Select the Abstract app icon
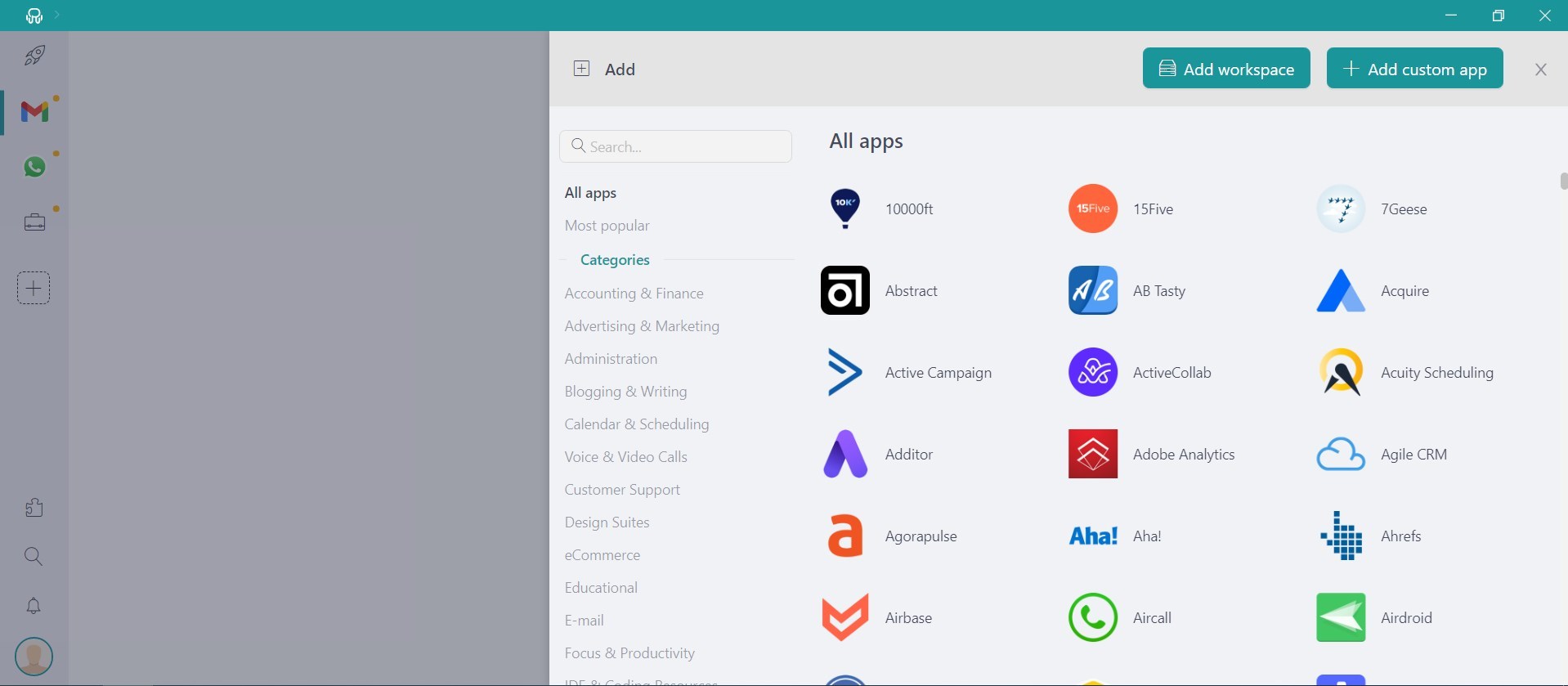The height and width of the screenshot is (686, 1568). pos(845,290)
